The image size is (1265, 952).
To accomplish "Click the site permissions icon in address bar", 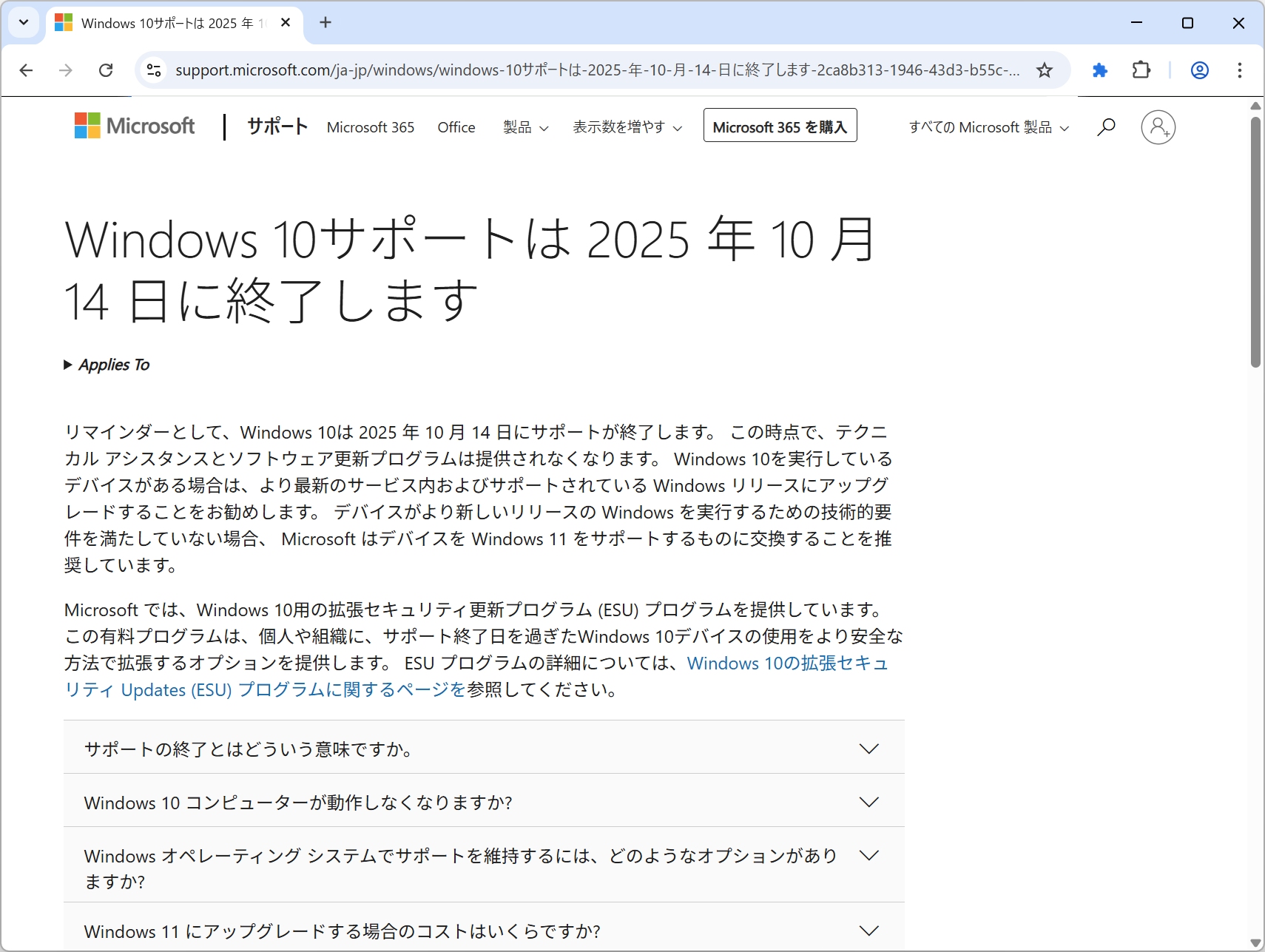I will click(x=154, y=70).
